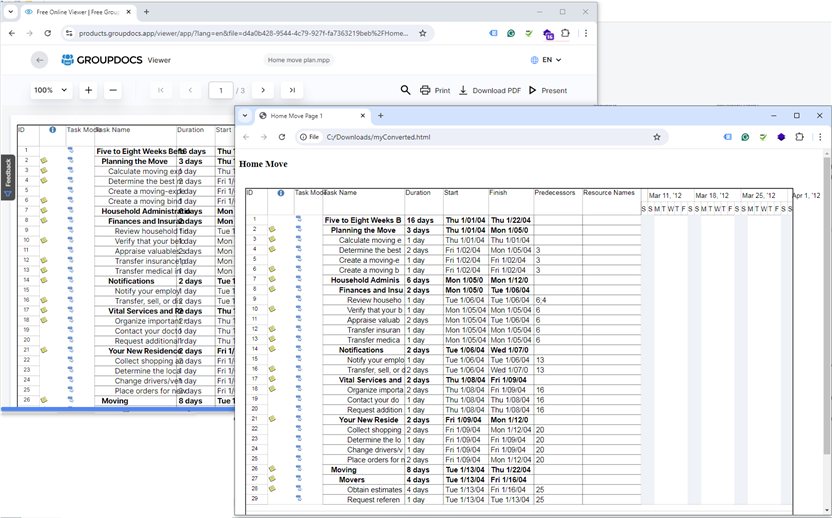
Task: Select the Home Move Page 1 tab
Action: coord(310,116)
